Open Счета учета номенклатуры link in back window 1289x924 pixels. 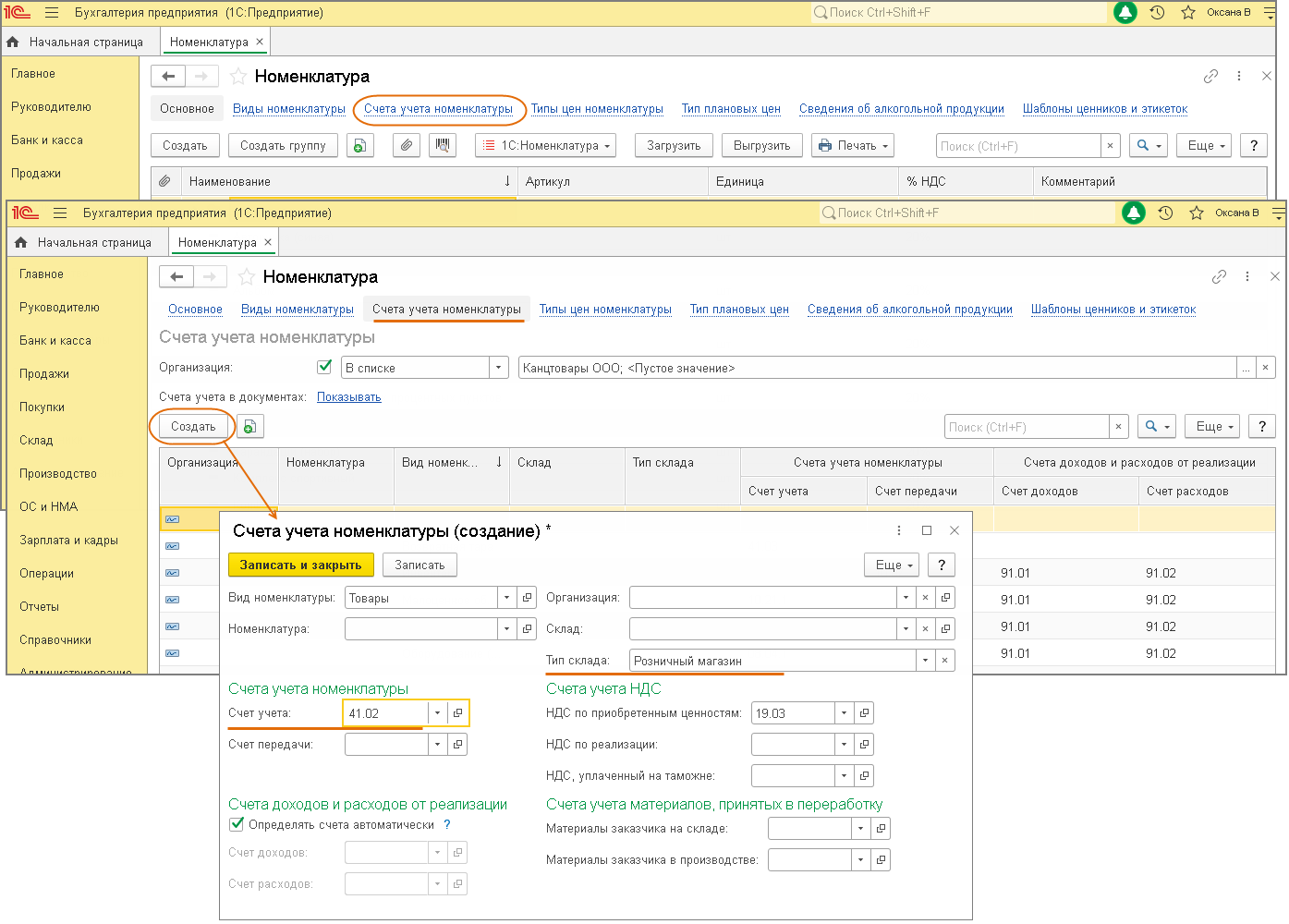pos(438,109)
